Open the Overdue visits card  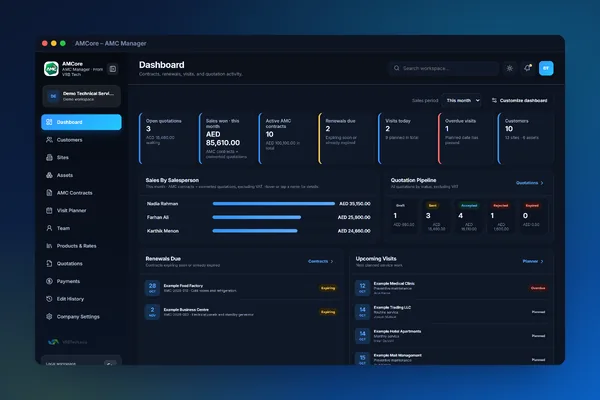point(465,138)
